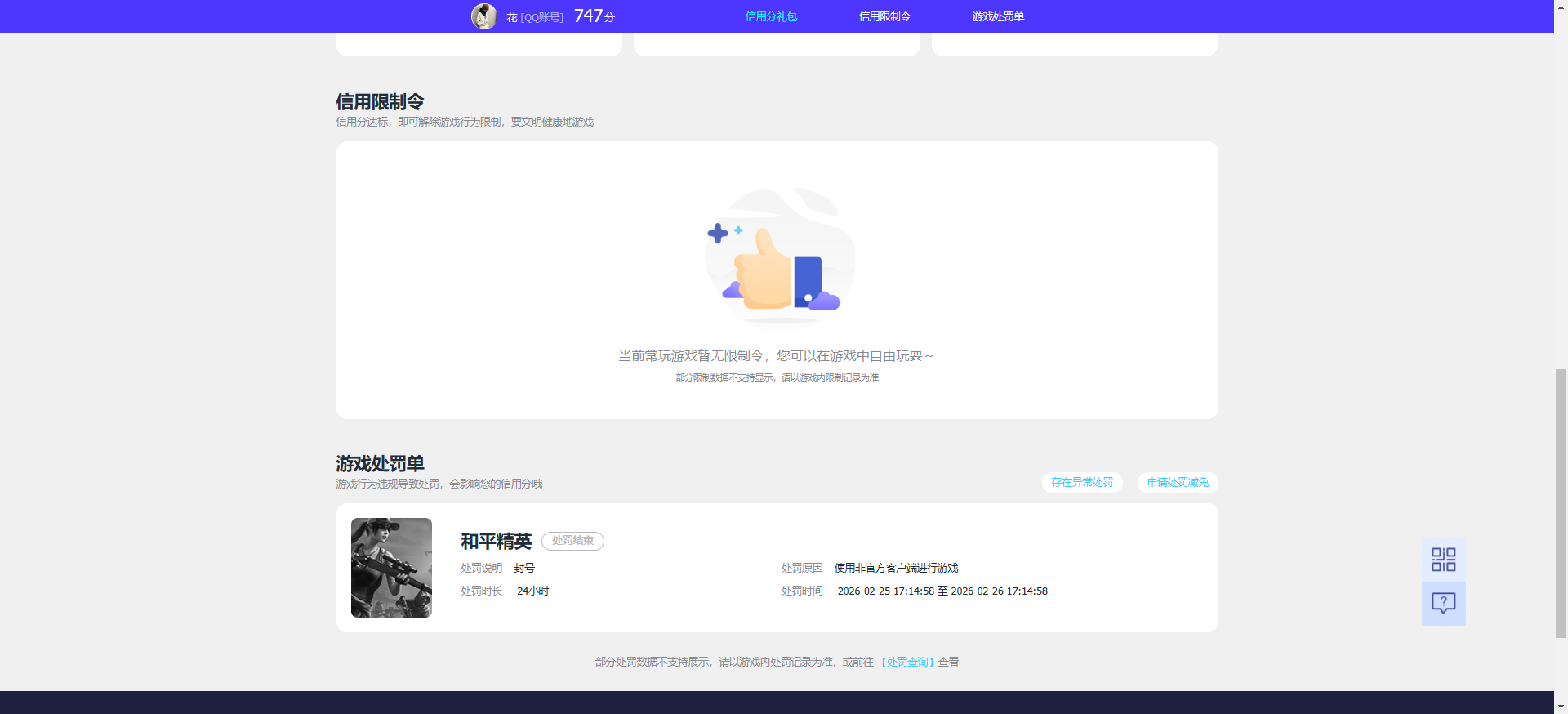This screenshot has width=1568, height=714.
Task: Open the 处罚查询 link
Action: tap(907, 662)
